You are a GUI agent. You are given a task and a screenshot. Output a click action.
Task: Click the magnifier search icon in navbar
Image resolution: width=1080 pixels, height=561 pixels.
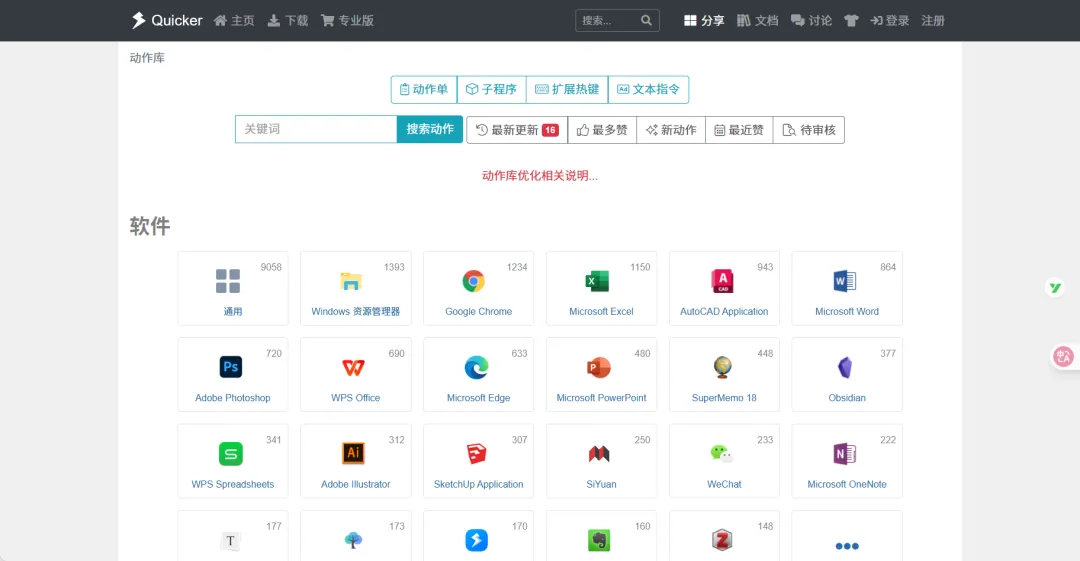[x=646, y=21]
